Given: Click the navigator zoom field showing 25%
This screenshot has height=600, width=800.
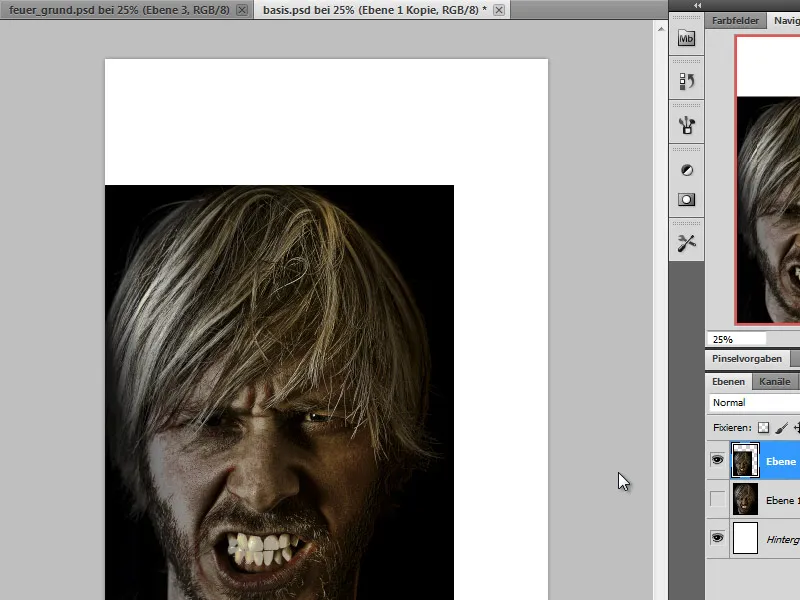Looking at the screenshot, I should (737, 339).
